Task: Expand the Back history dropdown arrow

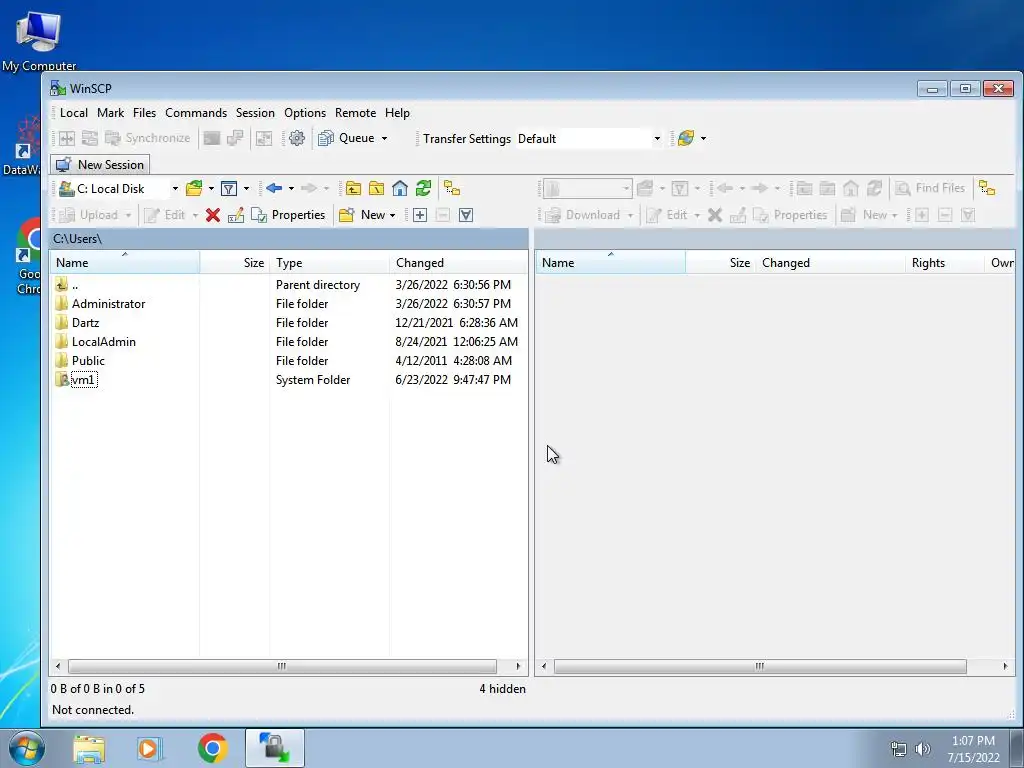Action: tap(291, 189)
